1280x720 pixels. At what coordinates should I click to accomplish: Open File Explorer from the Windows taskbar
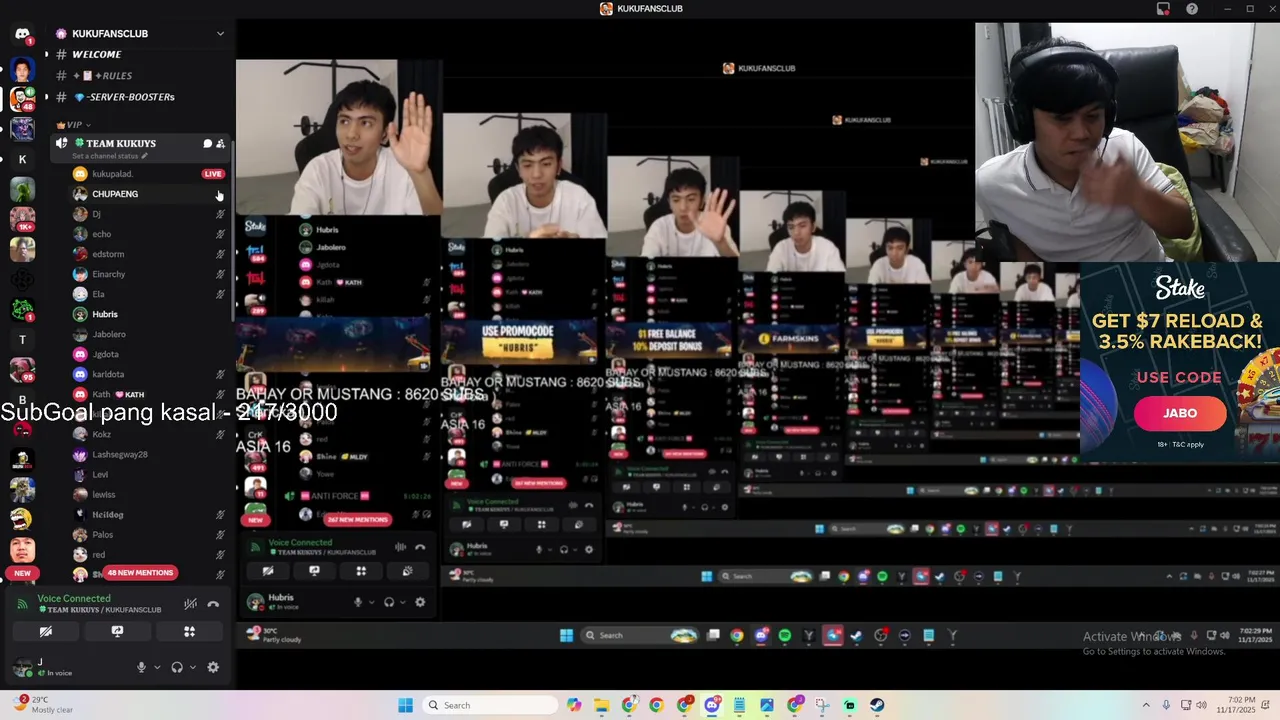(601, 705)
